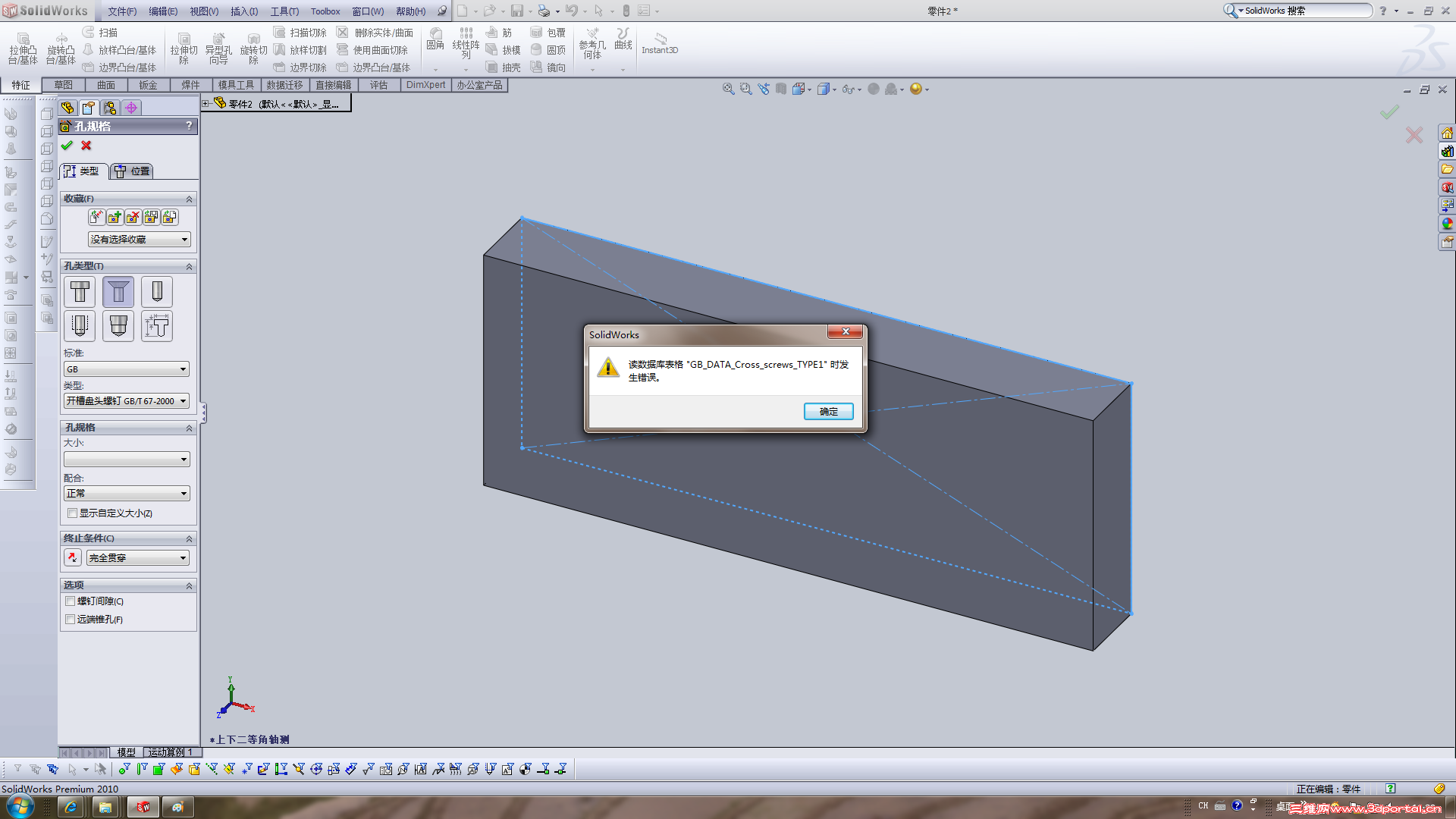
Task: Click the empty 大小 size field
Action: pyautogui.click(x=126, y=460)
